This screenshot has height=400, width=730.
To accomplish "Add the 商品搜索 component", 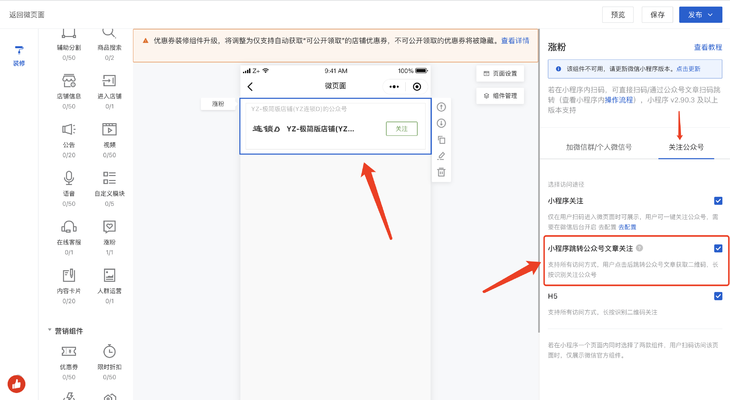I will [x=109, y=41].
